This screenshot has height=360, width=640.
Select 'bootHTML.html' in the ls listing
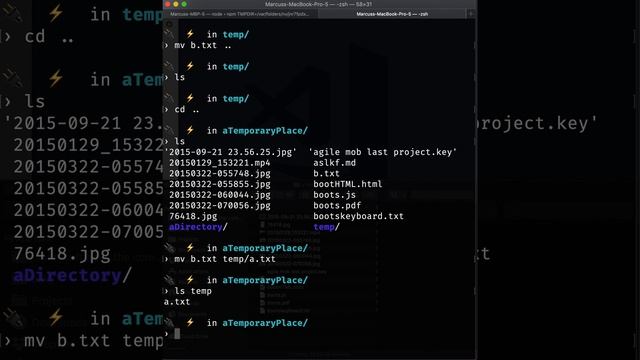coord(348,184)
